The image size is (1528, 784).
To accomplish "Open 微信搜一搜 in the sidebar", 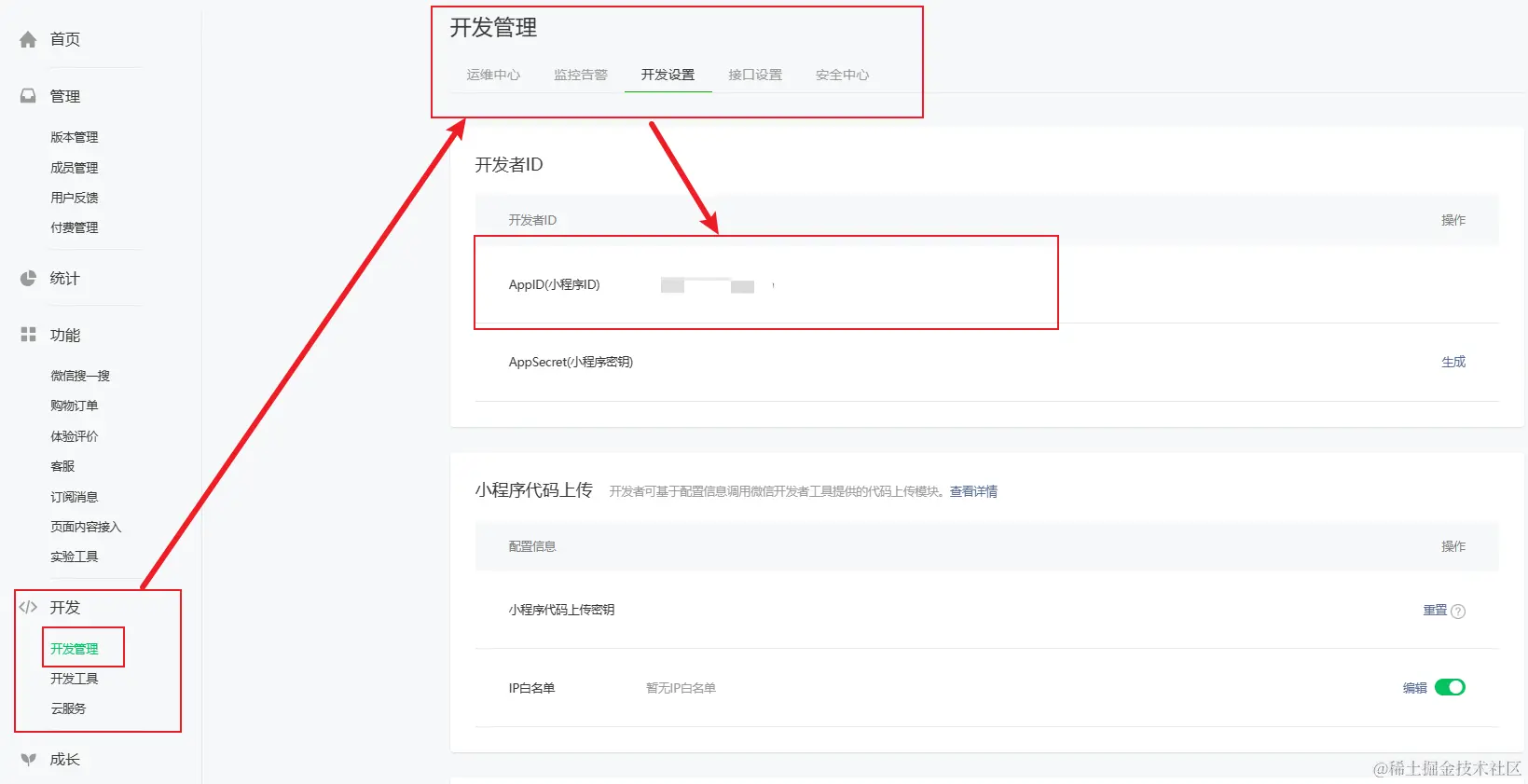I will [x=80, y=376].
